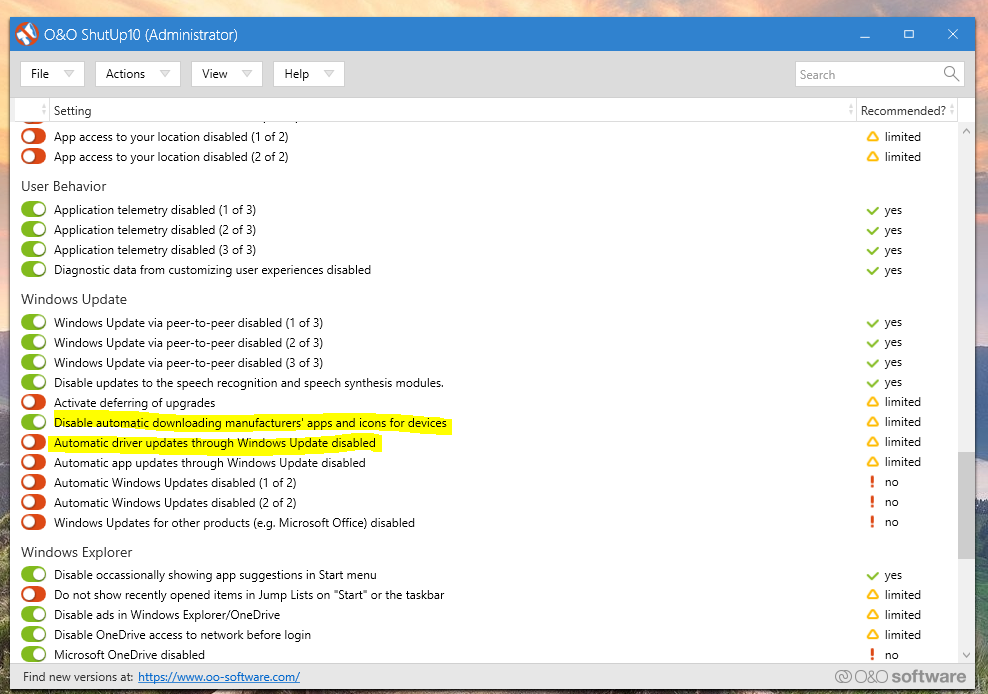Viewport: 988px width, 694px height.
Task: Expand the Actions dropdown arrow
Action: click(165, 74)
